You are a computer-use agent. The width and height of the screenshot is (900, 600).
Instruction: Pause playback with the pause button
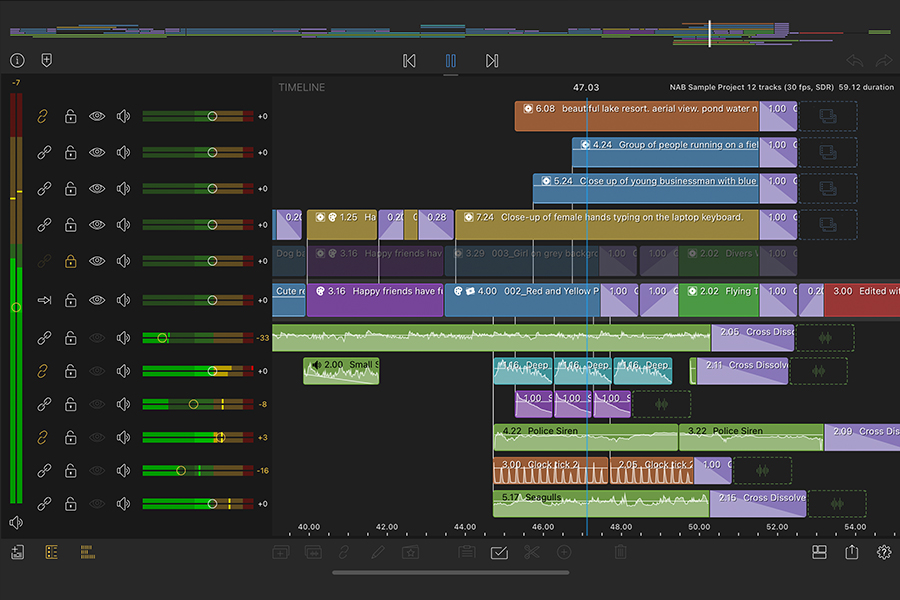450,61
